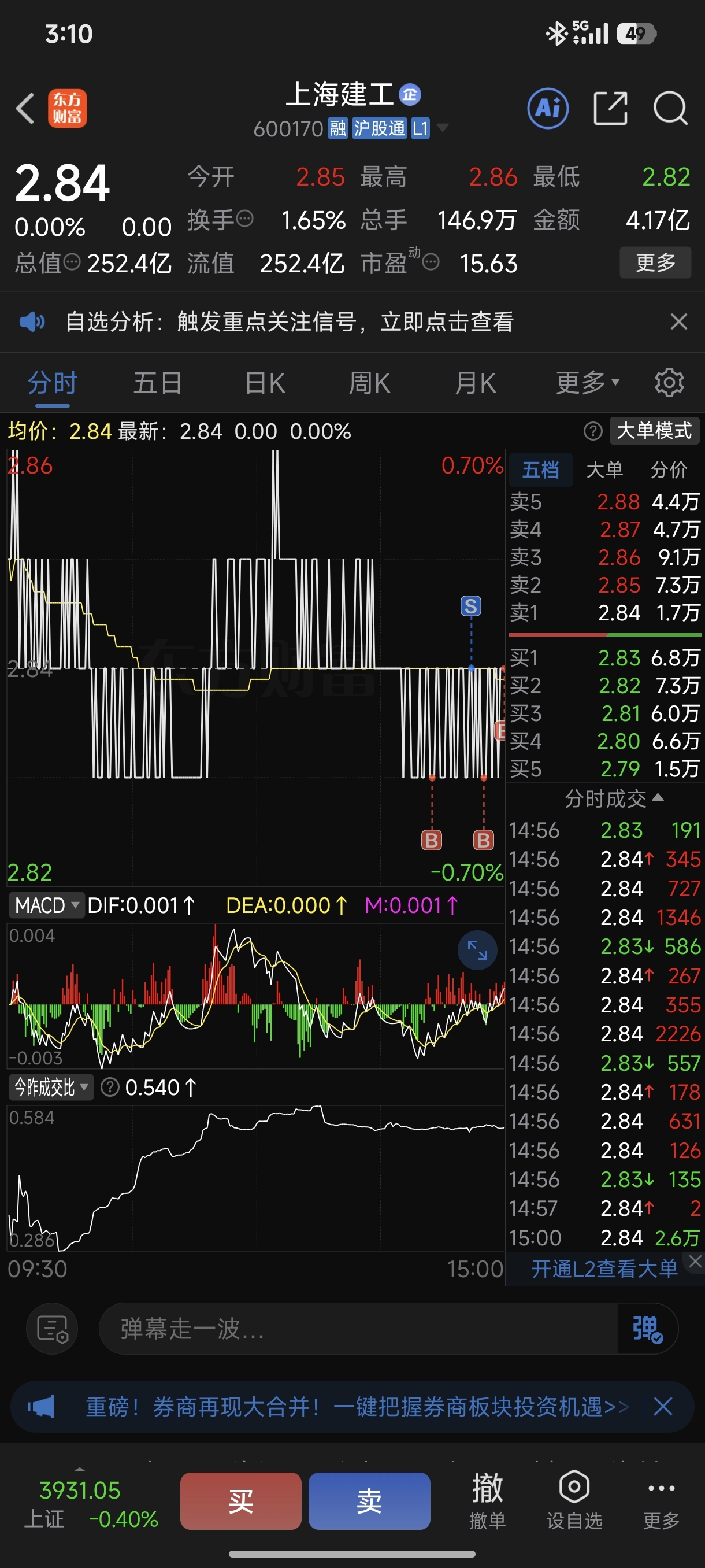Viewport: 705px width, 1568px height.
Task: Tap the right B buy marker
Action: pos(484,841)
